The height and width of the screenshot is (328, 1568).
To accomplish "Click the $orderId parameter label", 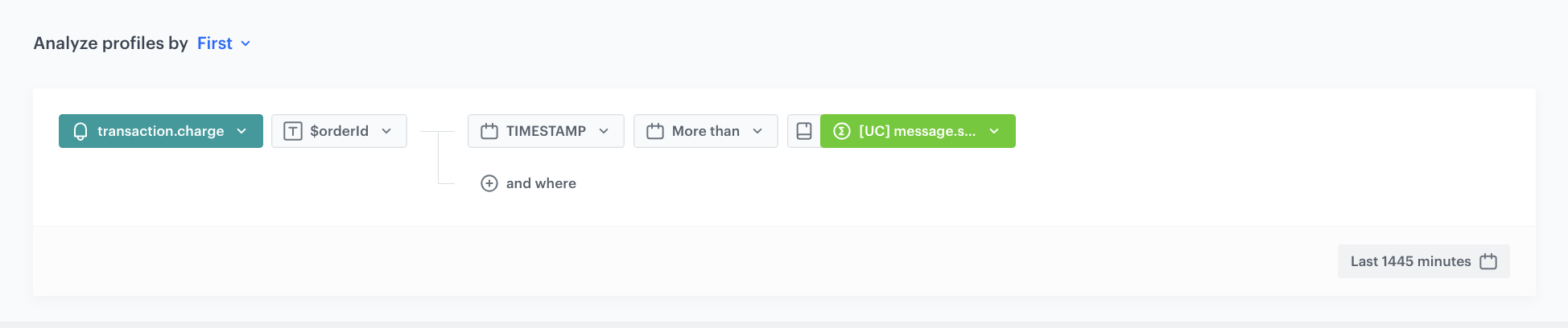I will 339,131.
